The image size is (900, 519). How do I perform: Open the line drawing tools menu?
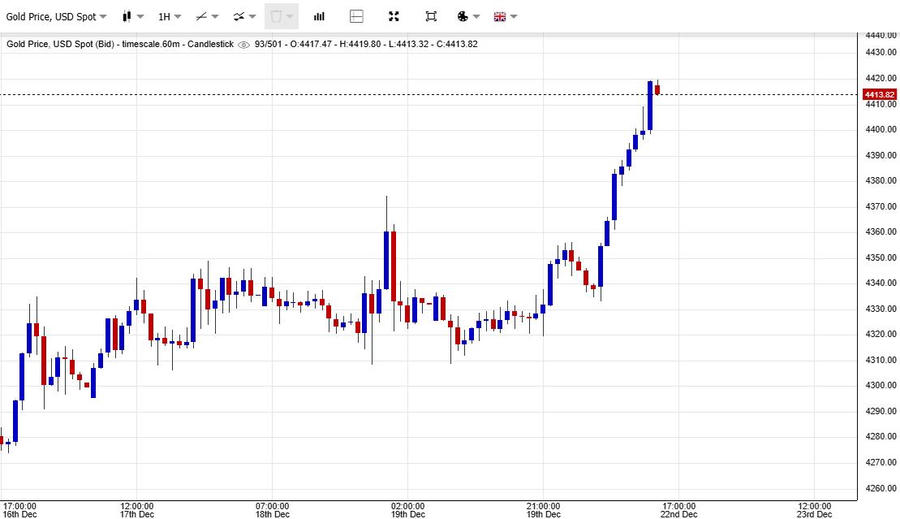click(207, 17)
